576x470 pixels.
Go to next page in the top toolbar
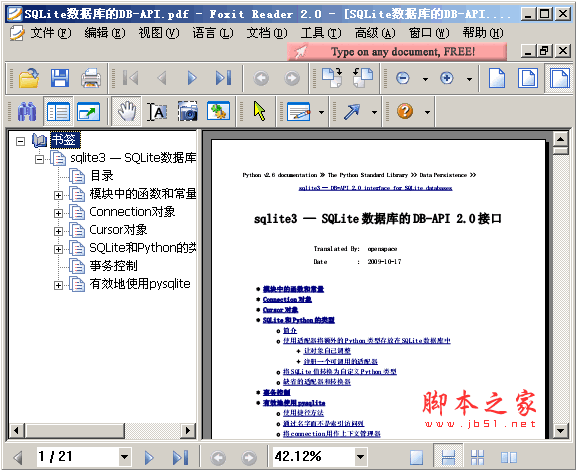point(192,78)
